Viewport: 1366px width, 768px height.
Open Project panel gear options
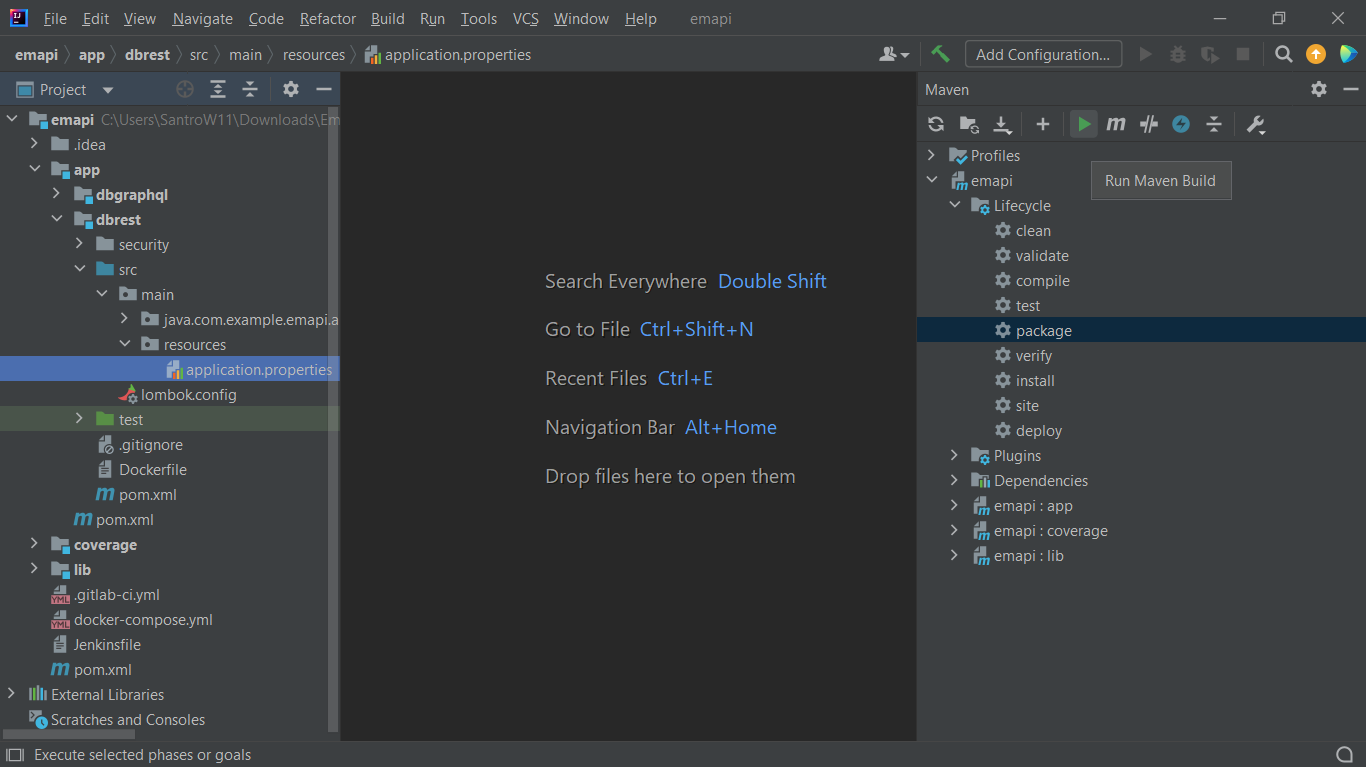point(291,89)
